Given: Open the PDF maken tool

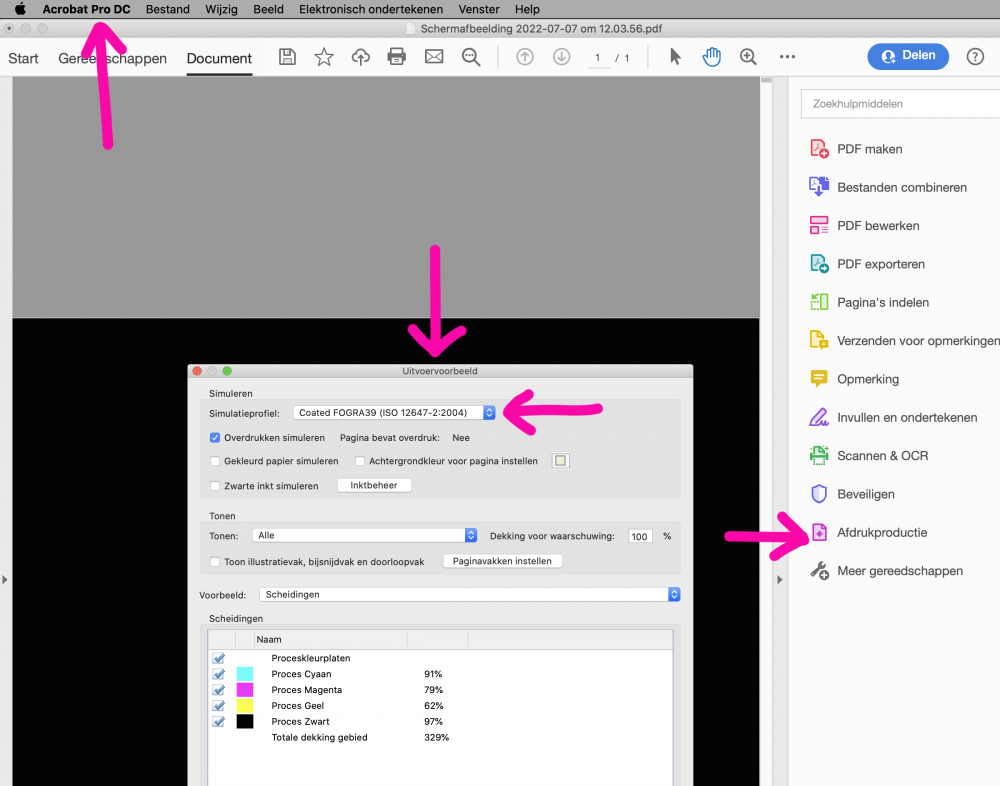Looking at the screenshot, I should [857, 149].
